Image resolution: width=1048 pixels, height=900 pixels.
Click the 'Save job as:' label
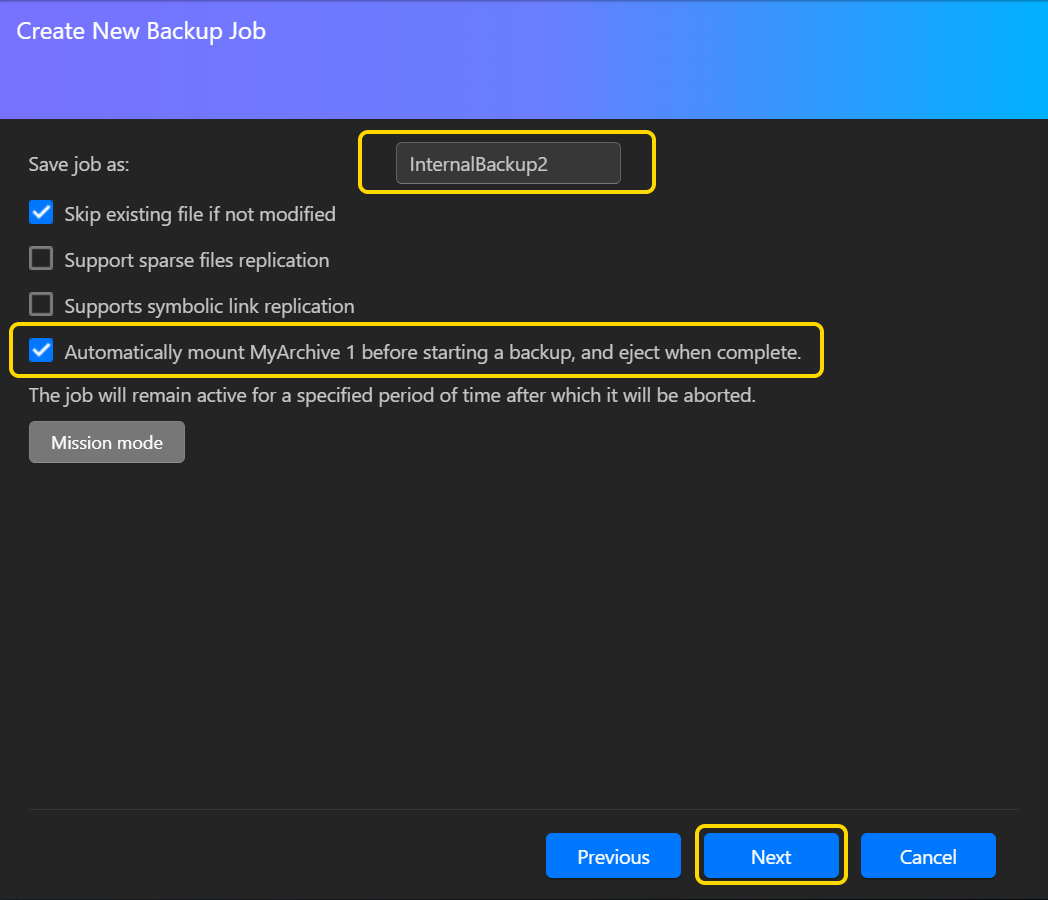coord(79,164)
